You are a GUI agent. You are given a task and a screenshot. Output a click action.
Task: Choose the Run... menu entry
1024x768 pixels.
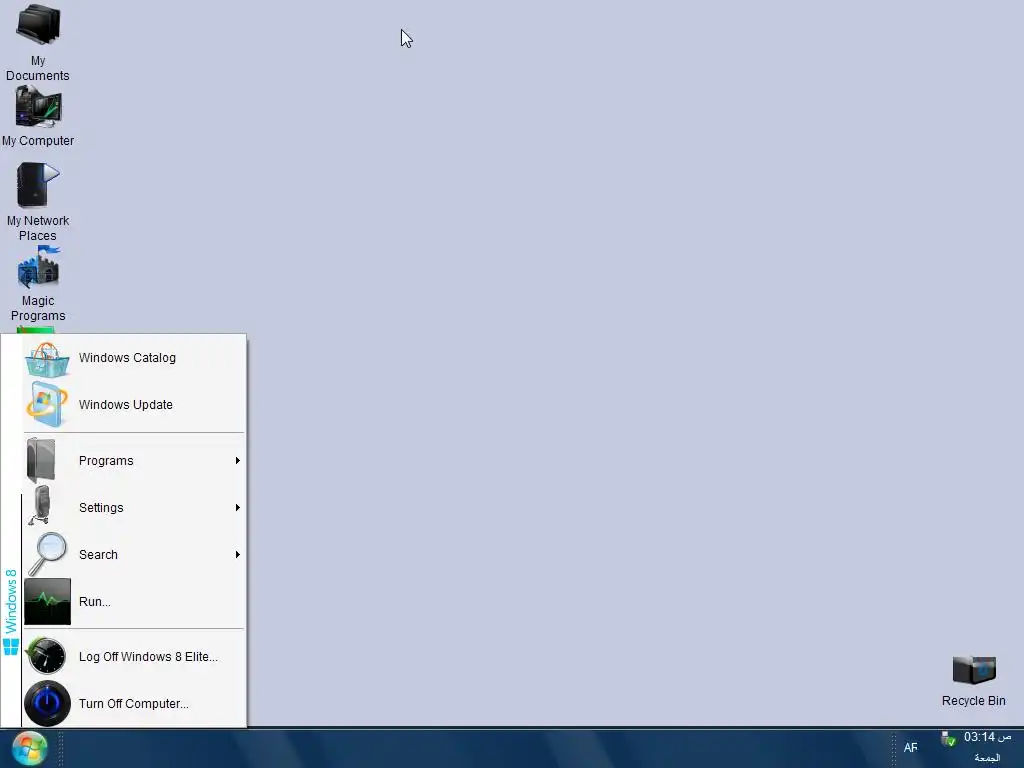[x=135, y=601]
